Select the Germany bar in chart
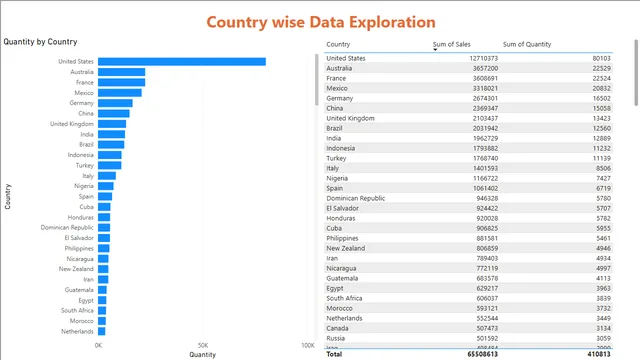Image resolution: width=640 pixels, height=360 pixels. pos(115,103)
